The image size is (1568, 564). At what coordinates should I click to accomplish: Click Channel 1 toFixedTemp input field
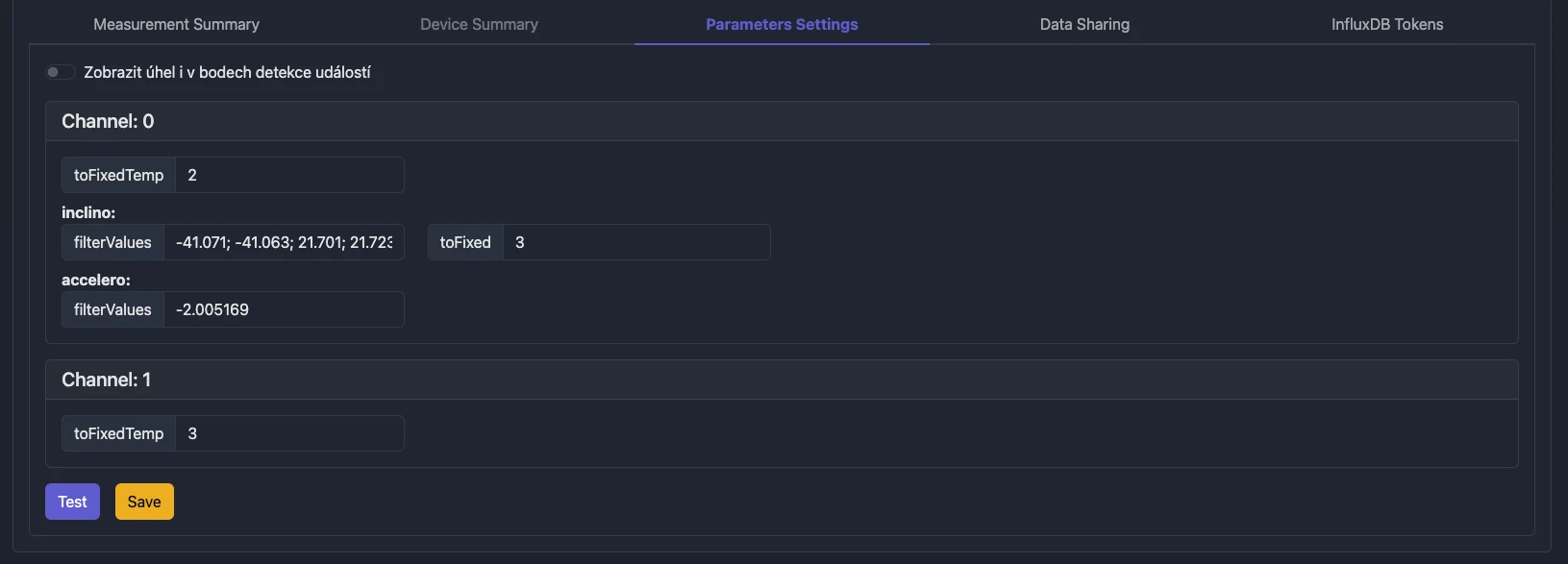289,433
